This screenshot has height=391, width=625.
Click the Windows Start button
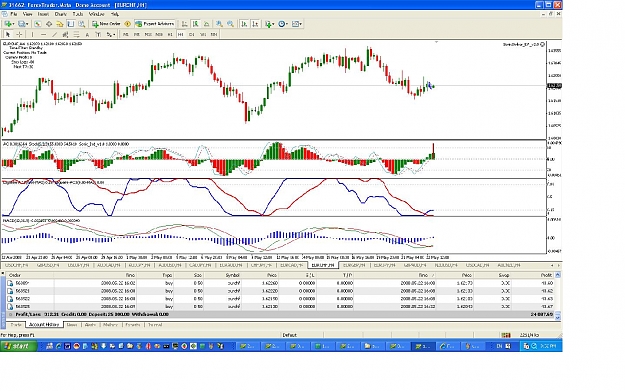[x=18, y=346]
